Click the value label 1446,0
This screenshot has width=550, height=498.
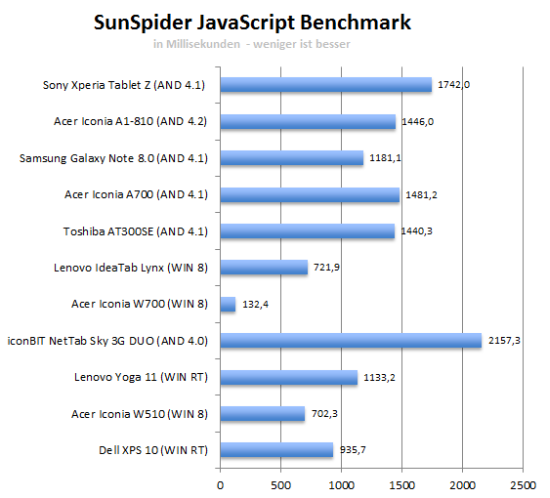(417, 122)
